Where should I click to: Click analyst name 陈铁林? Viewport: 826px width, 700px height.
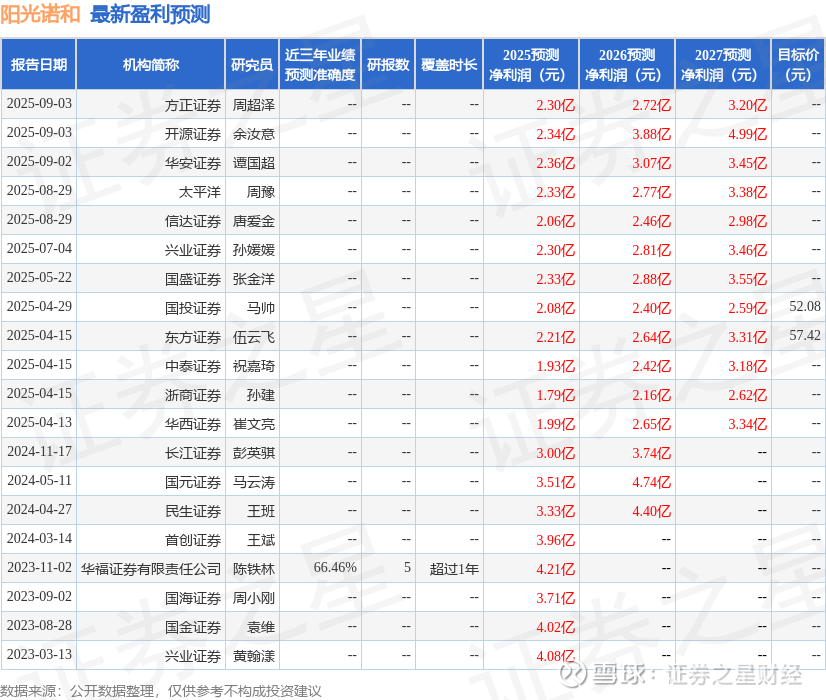point(254,569)
